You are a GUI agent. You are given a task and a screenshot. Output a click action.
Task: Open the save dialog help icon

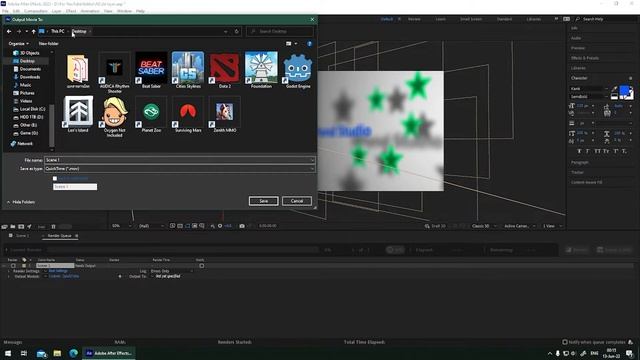click(x=309, y=44)
